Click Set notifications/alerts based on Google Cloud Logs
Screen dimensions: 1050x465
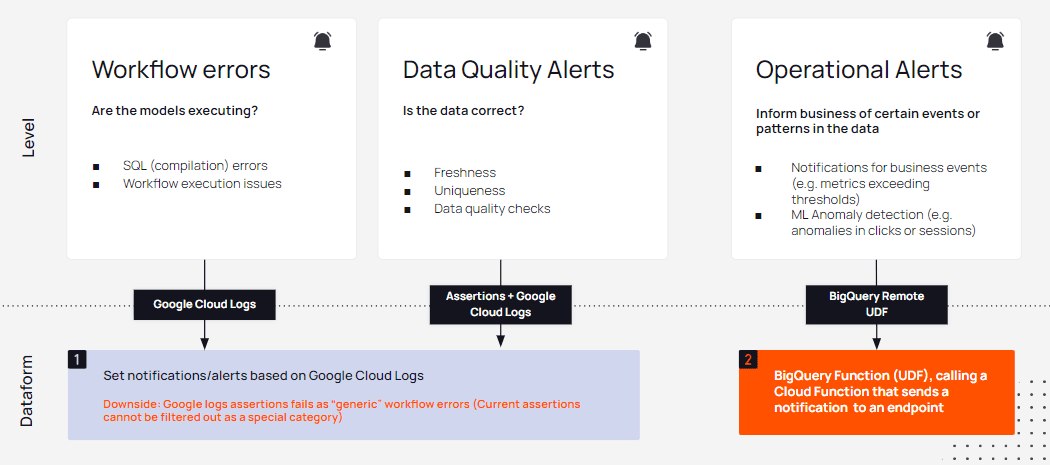point(263,376)
